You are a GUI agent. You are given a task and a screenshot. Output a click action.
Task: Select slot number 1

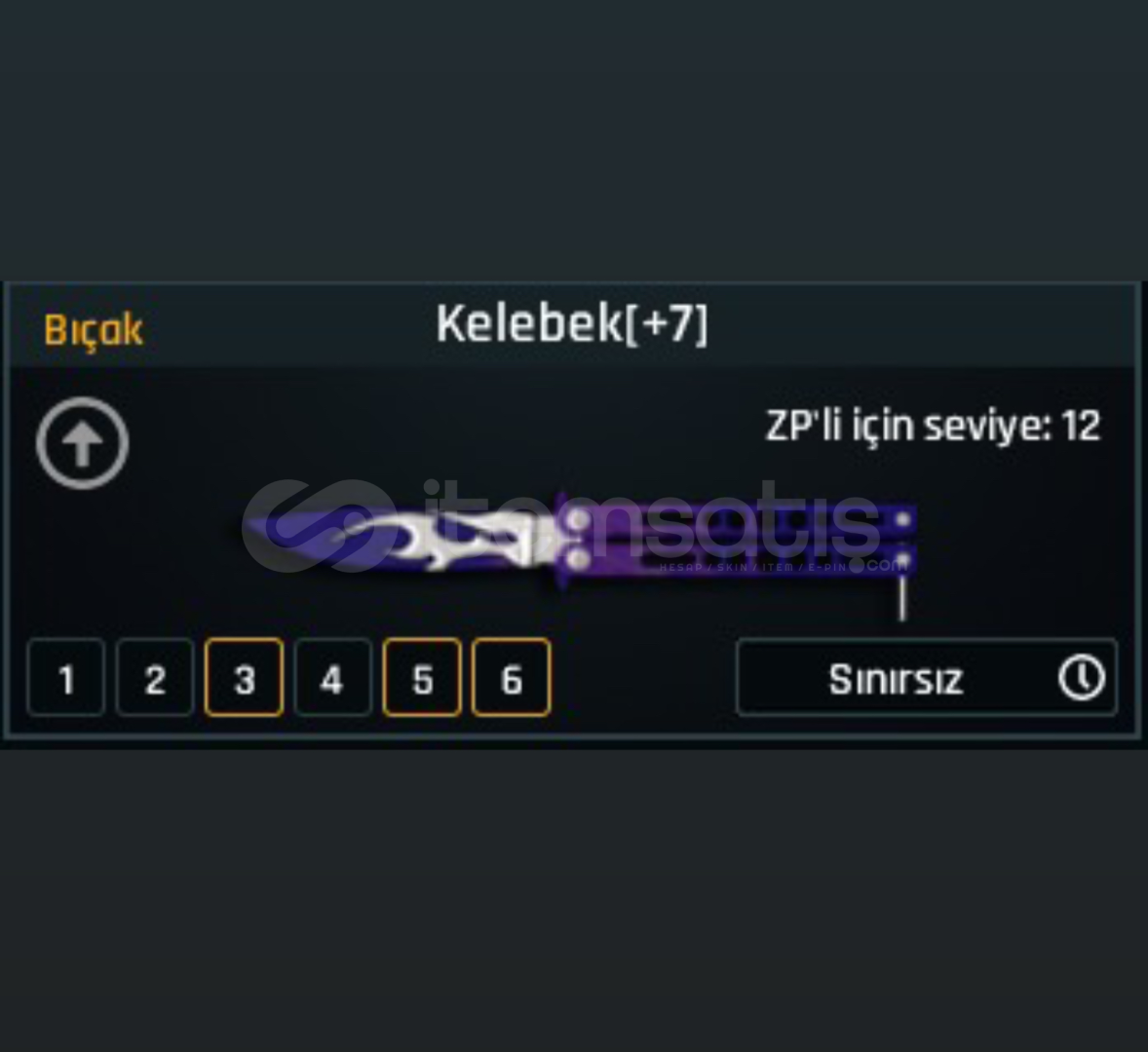[x=66, y=677]
